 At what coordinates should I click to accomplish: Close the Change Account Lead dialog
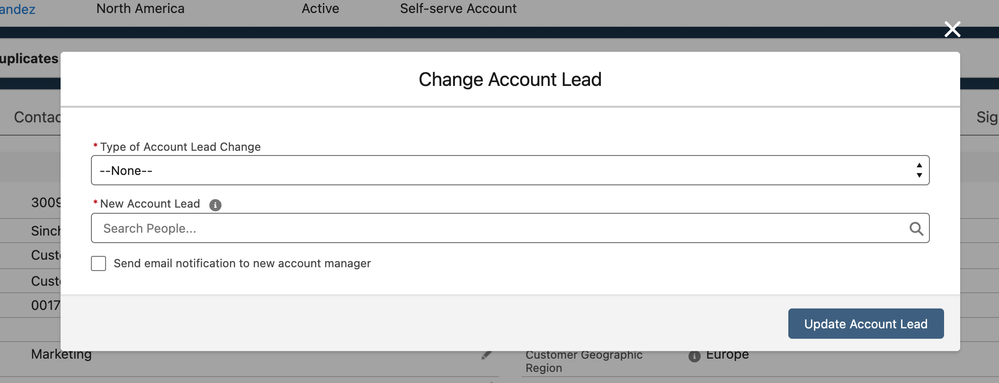point(952,29)
